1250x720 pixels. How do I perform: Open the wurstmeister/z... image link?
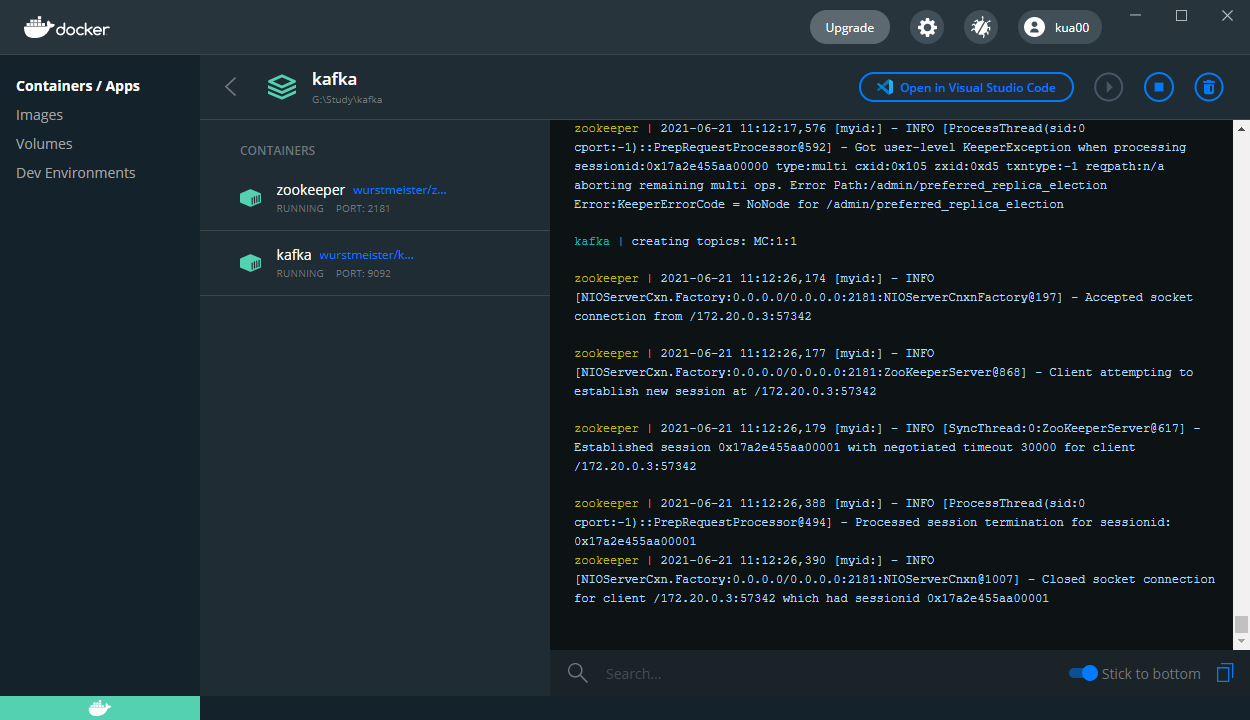(x=399, y=190)
